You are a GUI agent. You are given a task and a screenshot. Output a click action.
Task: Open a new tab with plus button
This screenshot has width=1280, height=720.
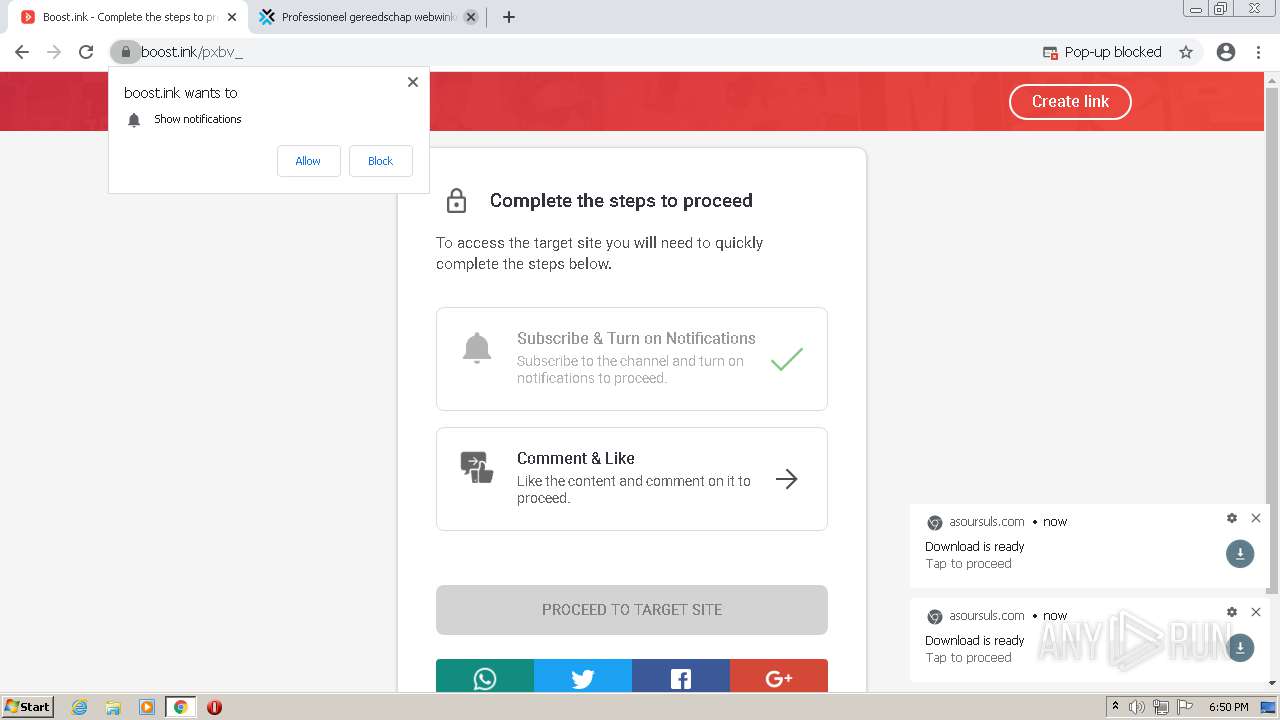508,17
